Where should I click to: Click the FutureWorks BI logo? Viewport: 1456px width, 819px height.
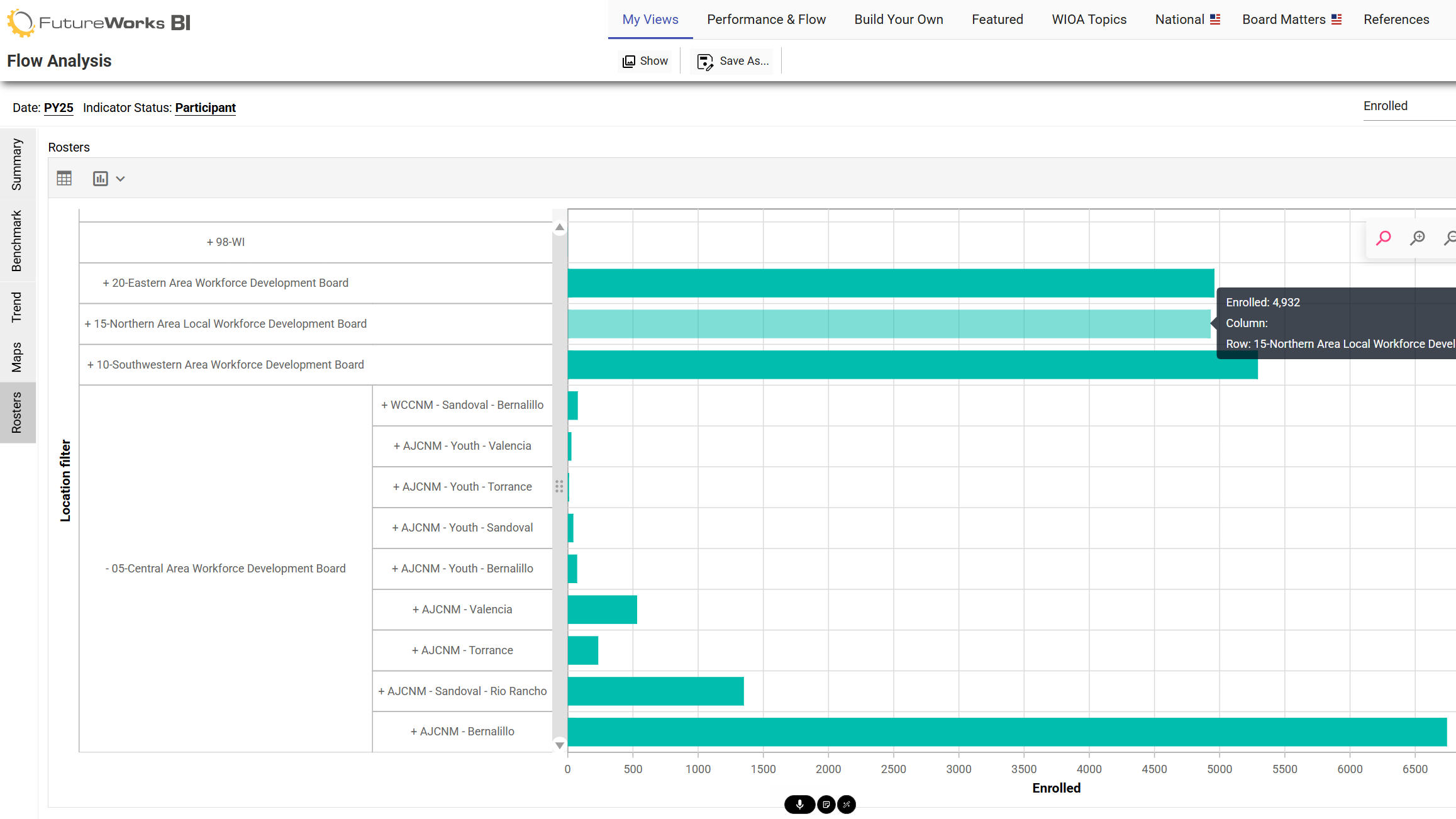(99, 23)
